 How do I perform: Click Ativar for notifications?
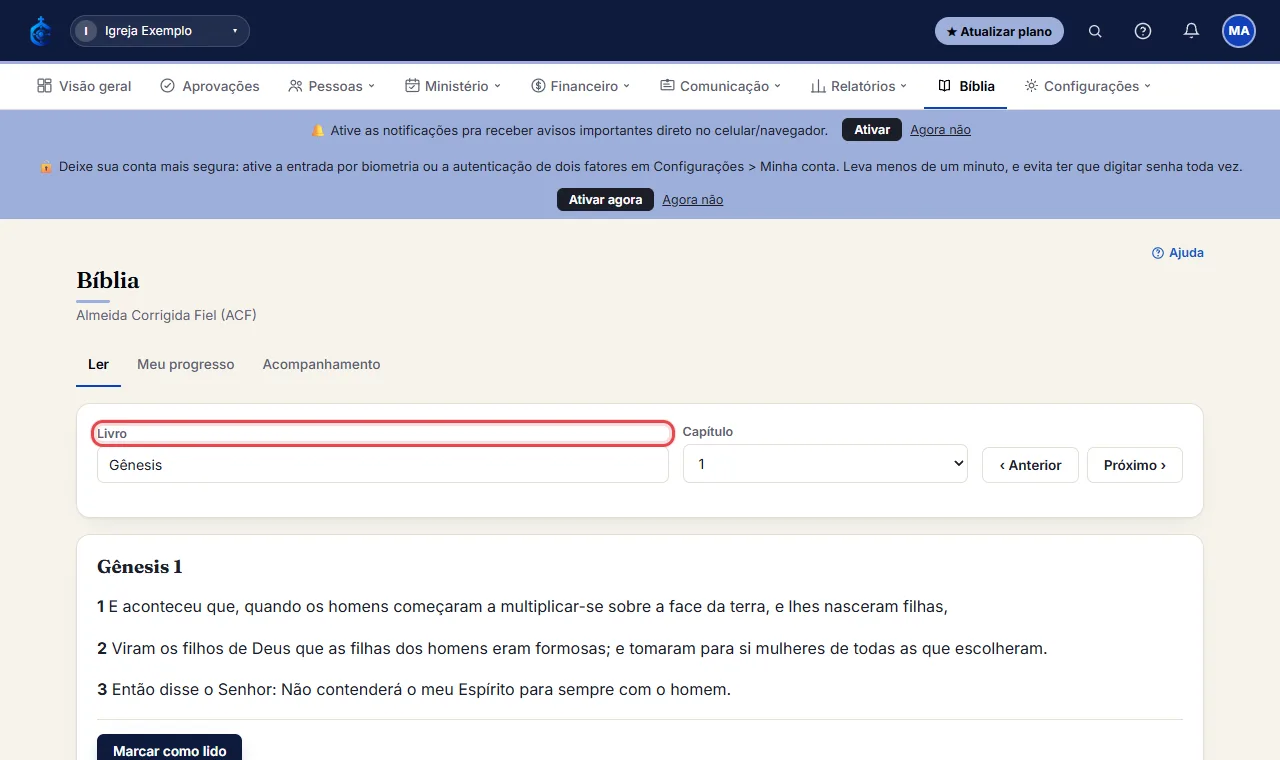pos(872,130)
